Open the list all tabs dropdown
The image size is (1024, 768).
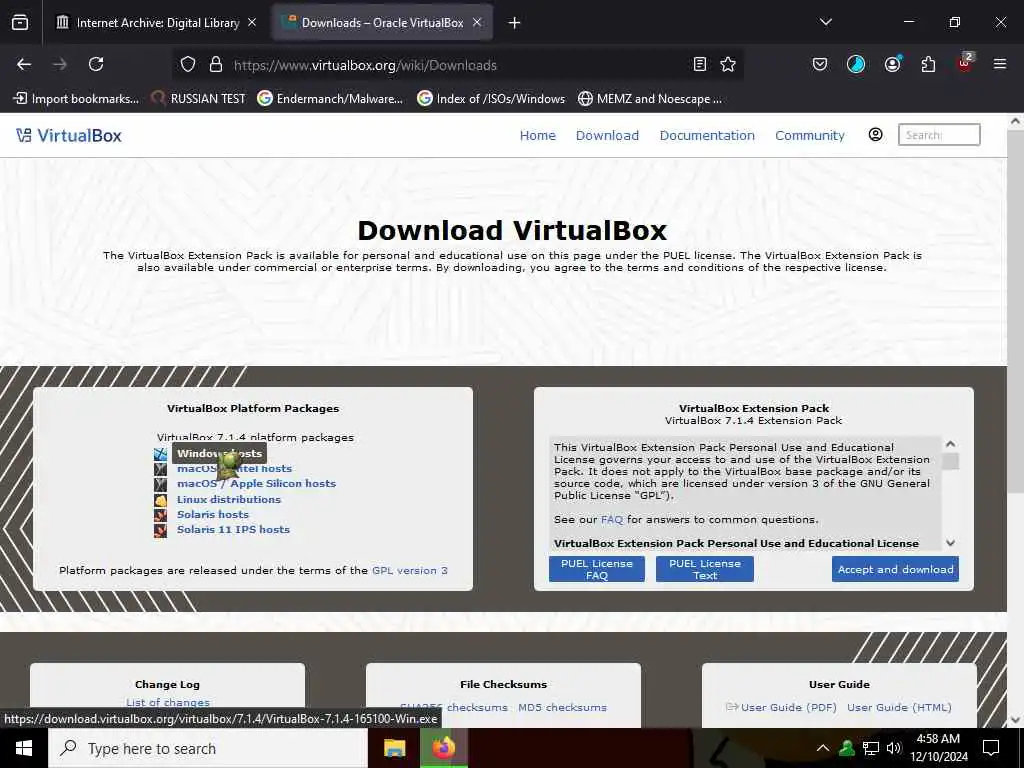(825, 22)
